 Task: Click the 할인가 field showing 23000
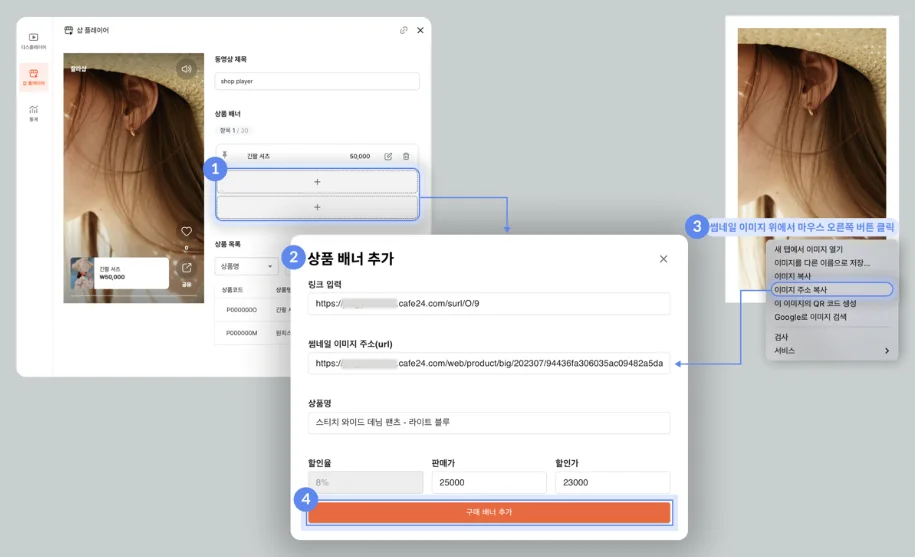(x=613, y=482)
